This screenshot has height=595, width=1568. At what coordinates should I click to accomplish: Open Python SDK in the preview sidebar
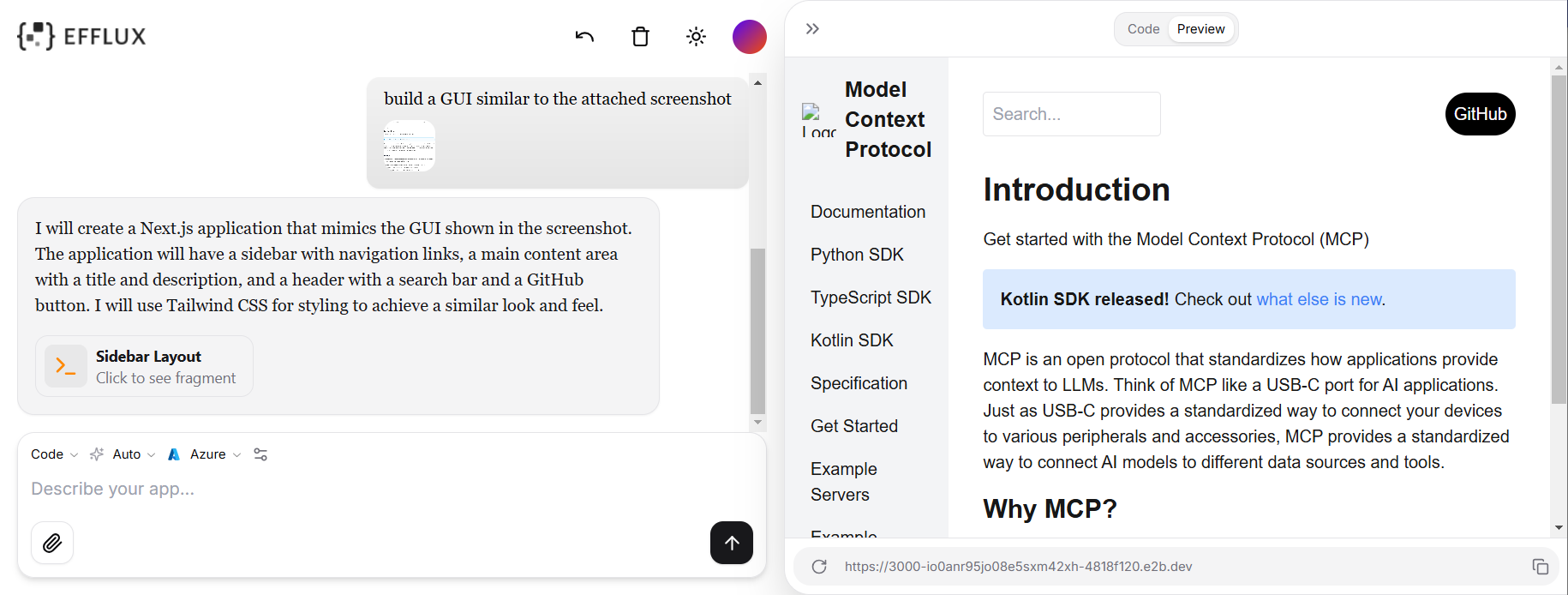[x=857, y=255]
